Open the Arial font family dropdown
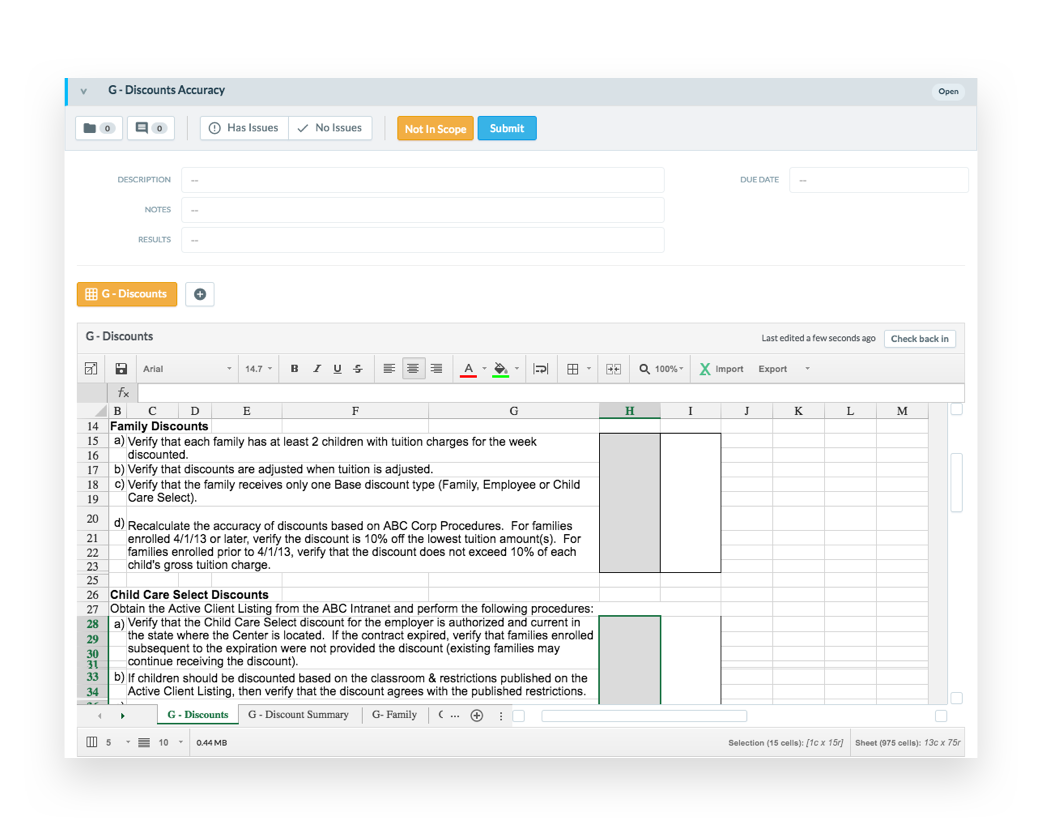Viewport: 1040px width, 834px height. click(187, 369)
